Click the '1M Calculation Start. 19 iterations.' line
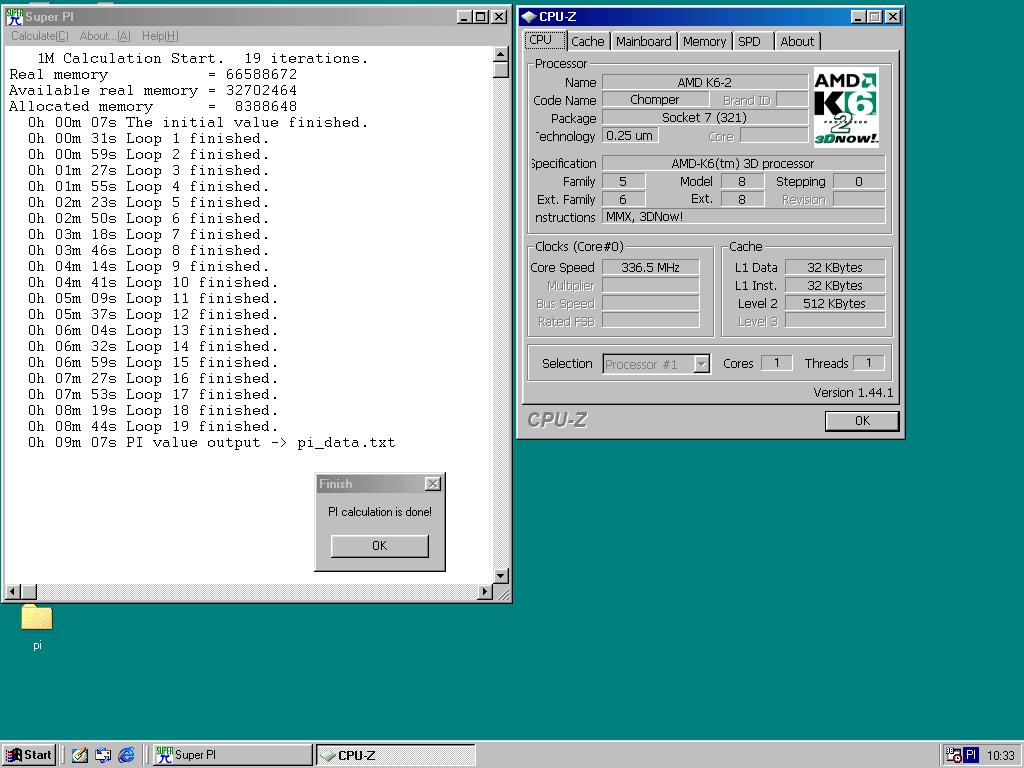The width and height of the screenshot is (1024, 768). coord(202,58)
